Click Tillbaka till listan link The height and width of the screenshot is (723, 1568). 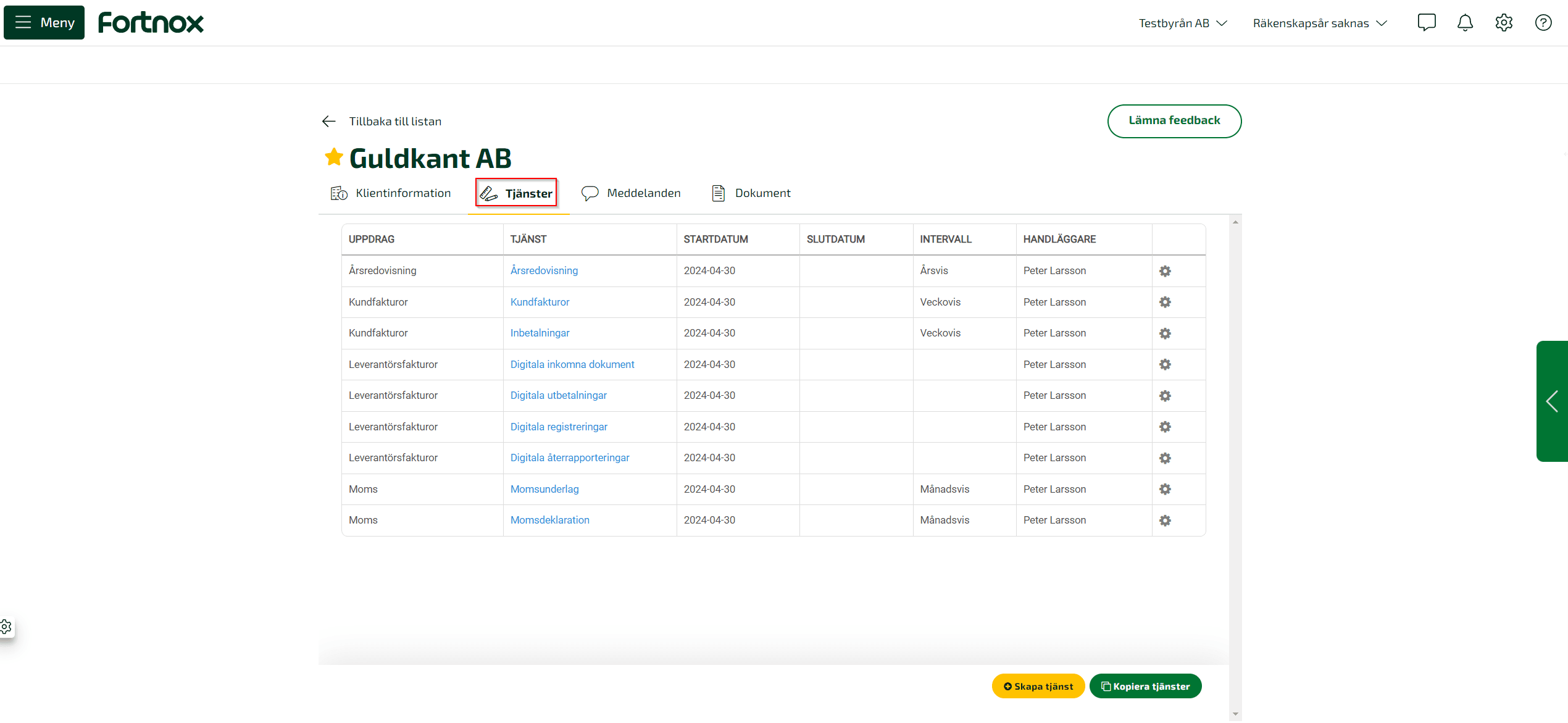click(x=395, y=121)
